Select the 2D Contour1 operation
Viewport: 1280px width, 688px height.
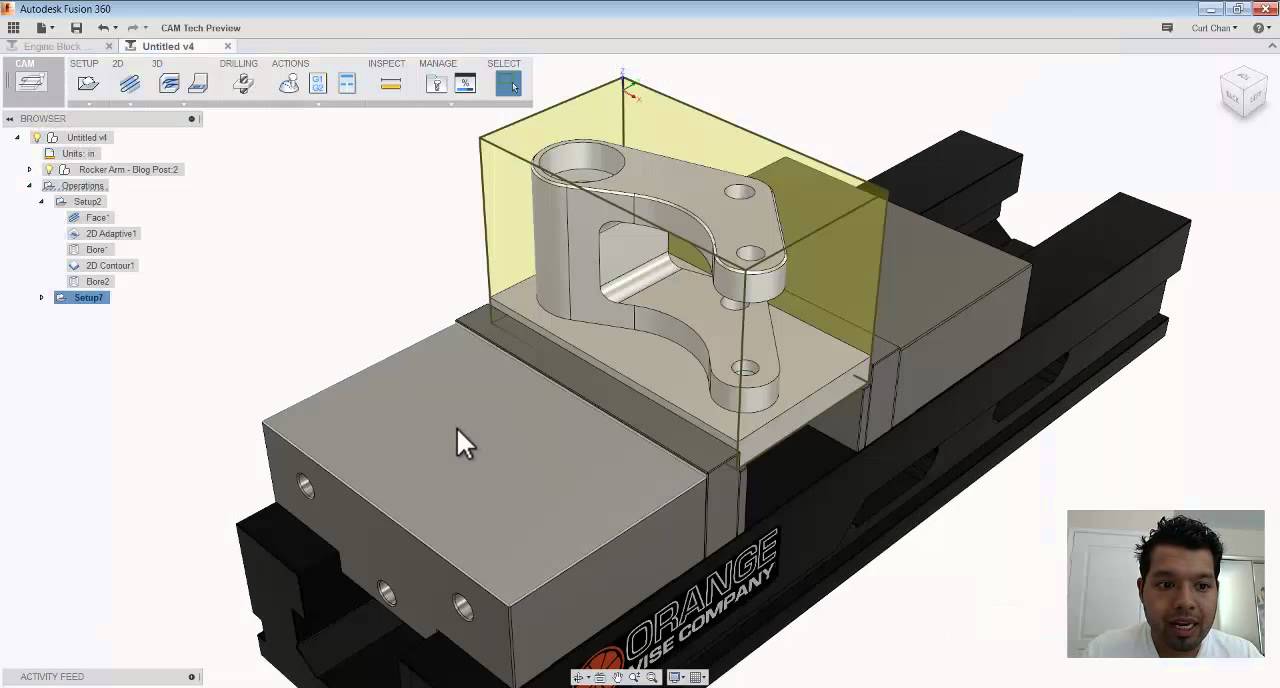(x=102, y=265)
